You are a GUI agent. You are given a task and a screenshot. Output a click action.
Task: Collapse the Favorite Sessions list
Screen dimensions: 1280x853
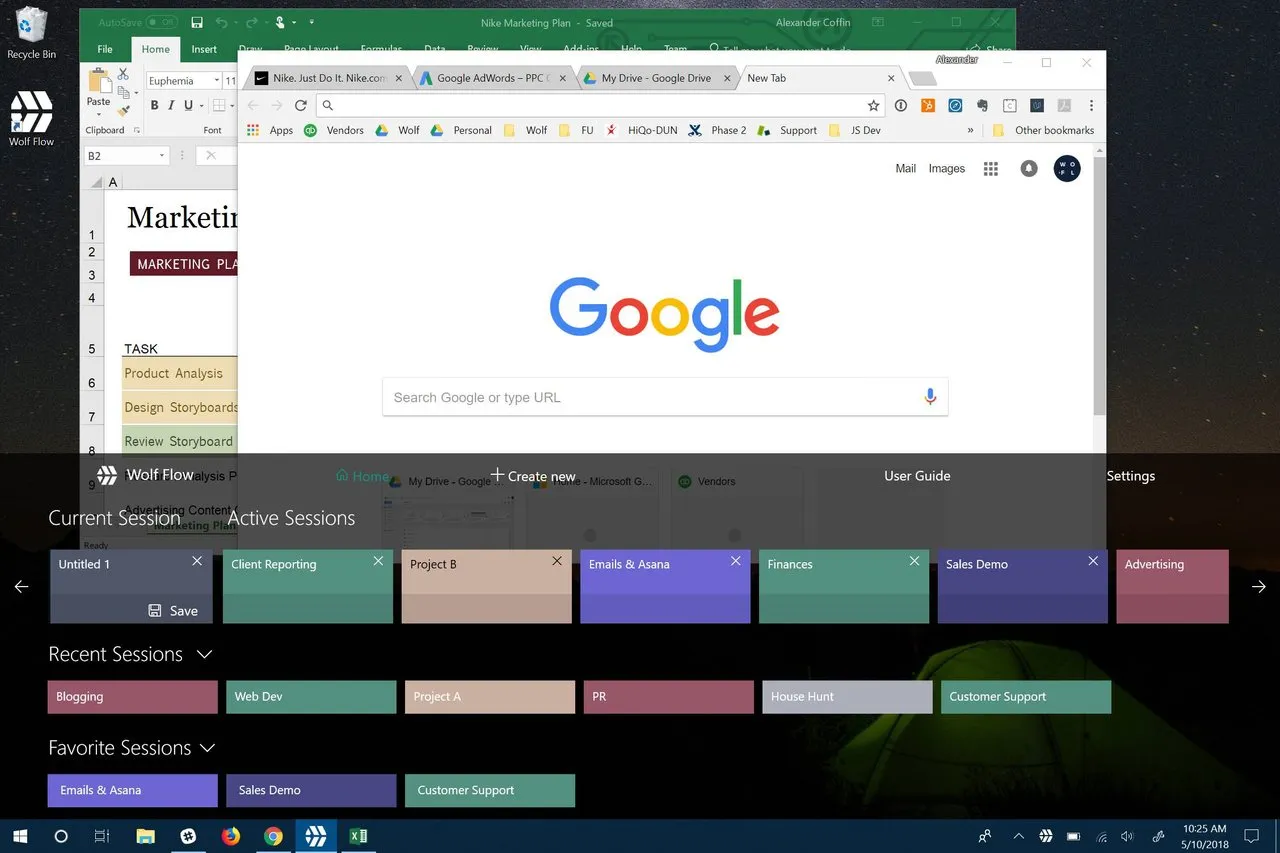click(208, 748)
